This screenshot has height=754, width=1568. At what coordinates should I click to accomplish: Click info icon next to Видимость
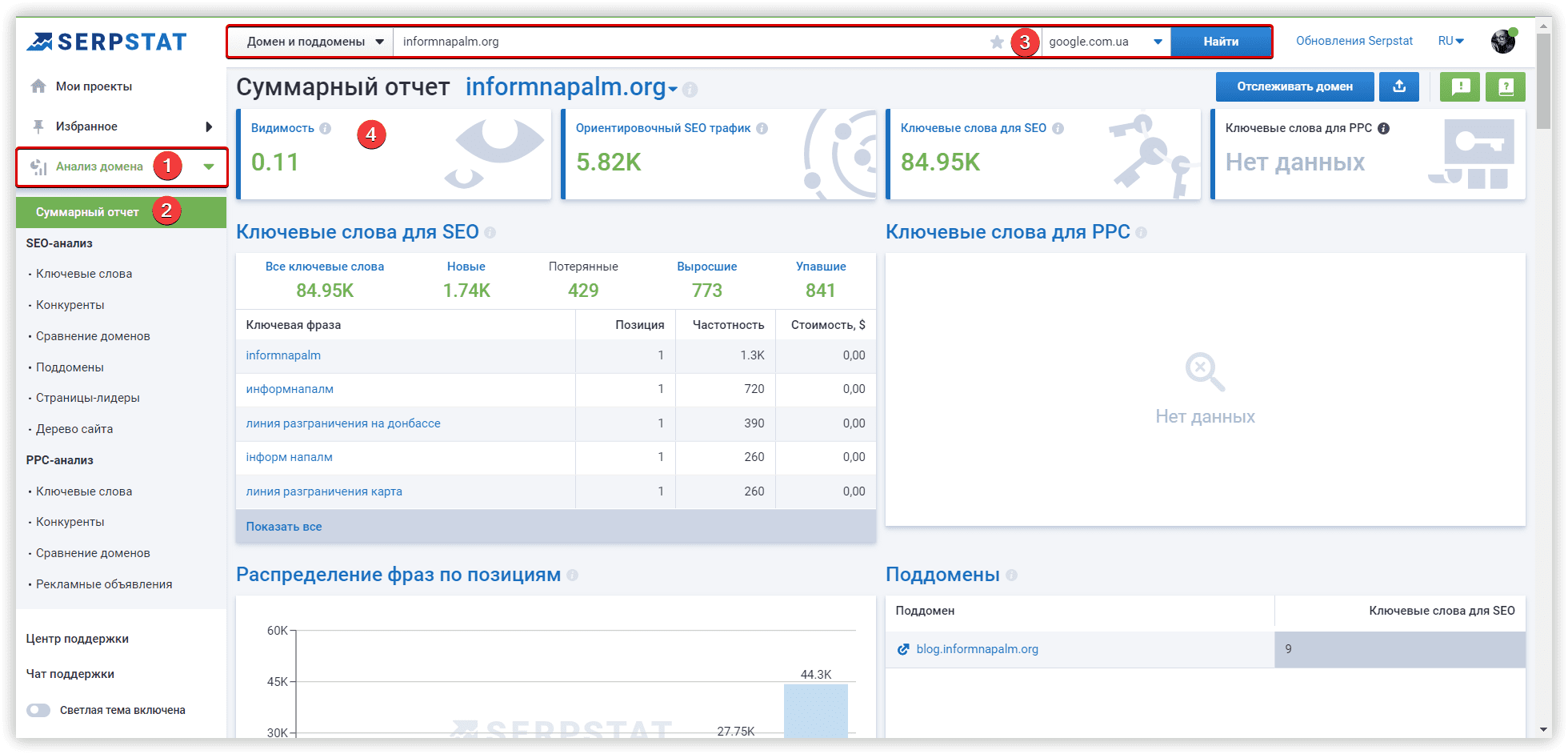(326, 128)
